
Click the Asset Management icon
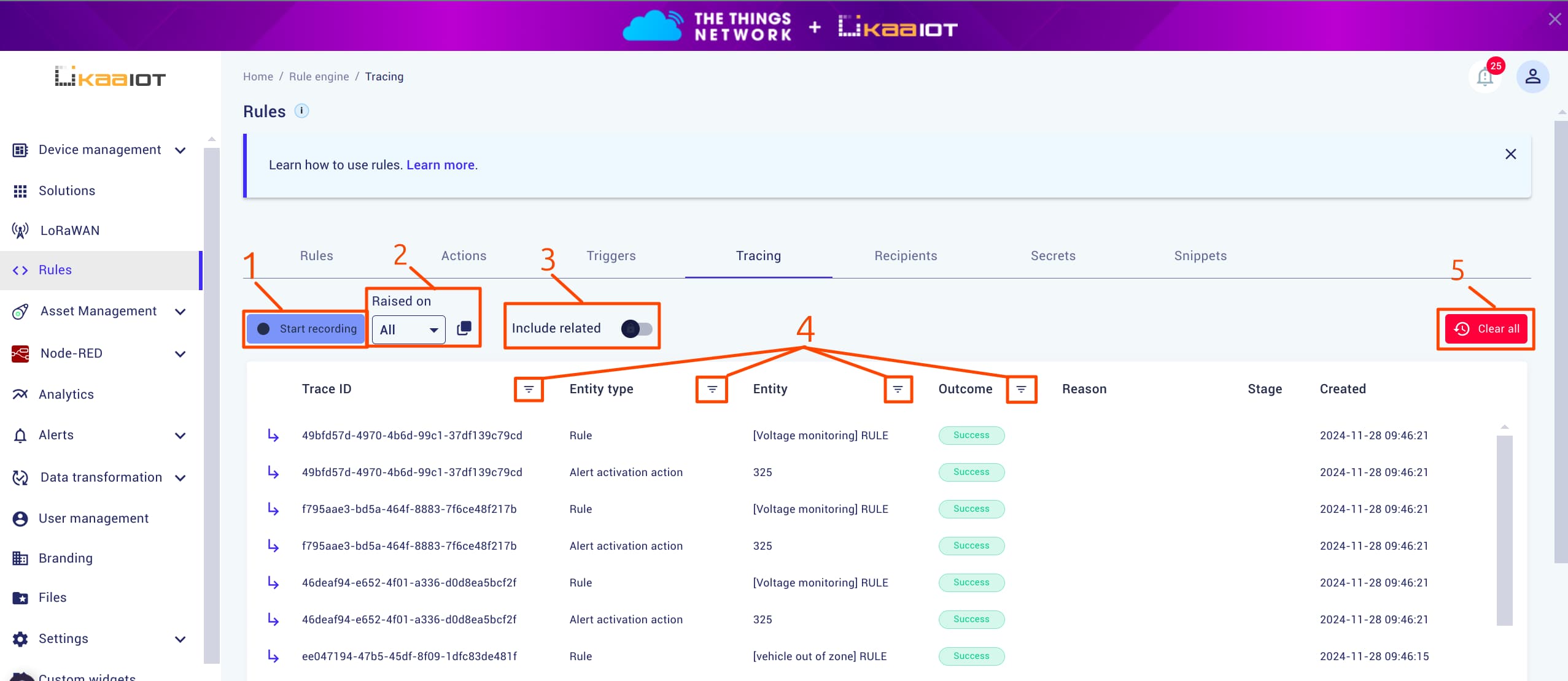(x=20, y=312)
